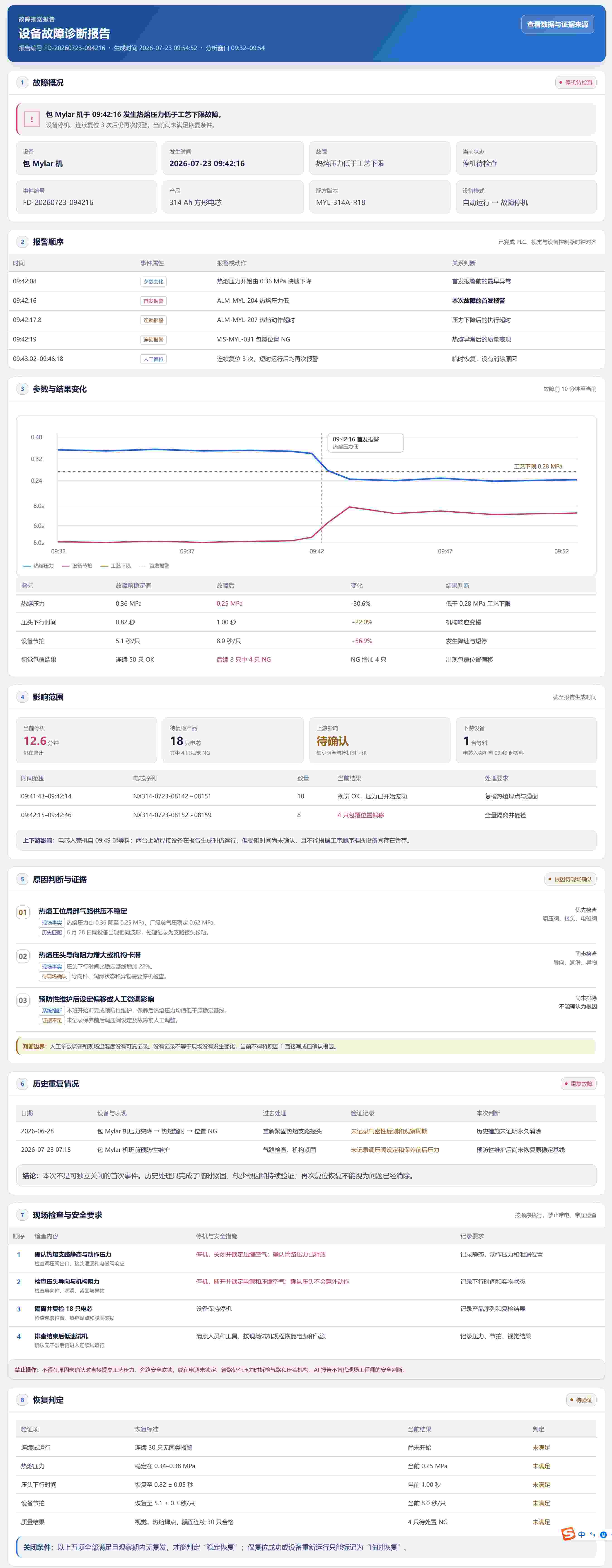Screen dimensions: 612x1568
Task: Click the 待现场确认 evidence tag under cause 02
Action: (54, 976)
